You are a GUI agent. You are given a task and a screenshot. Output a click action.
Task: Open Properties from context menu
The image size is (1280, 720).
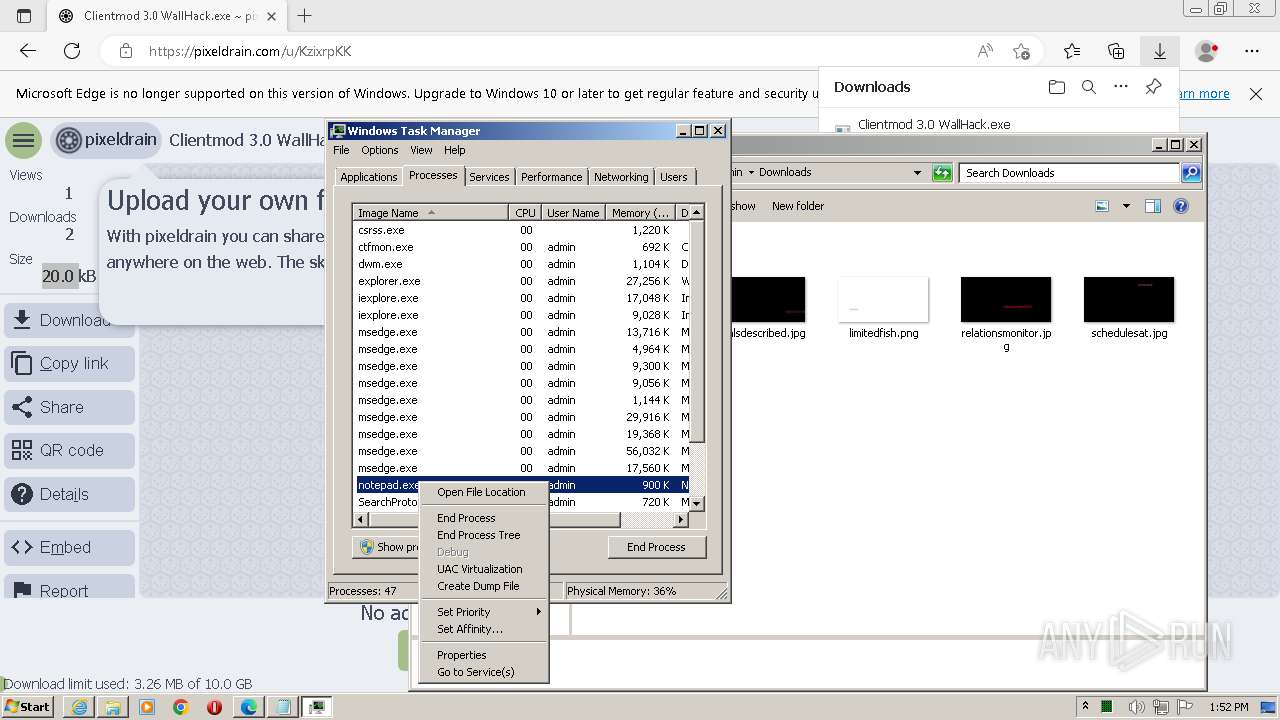[484, 655]
